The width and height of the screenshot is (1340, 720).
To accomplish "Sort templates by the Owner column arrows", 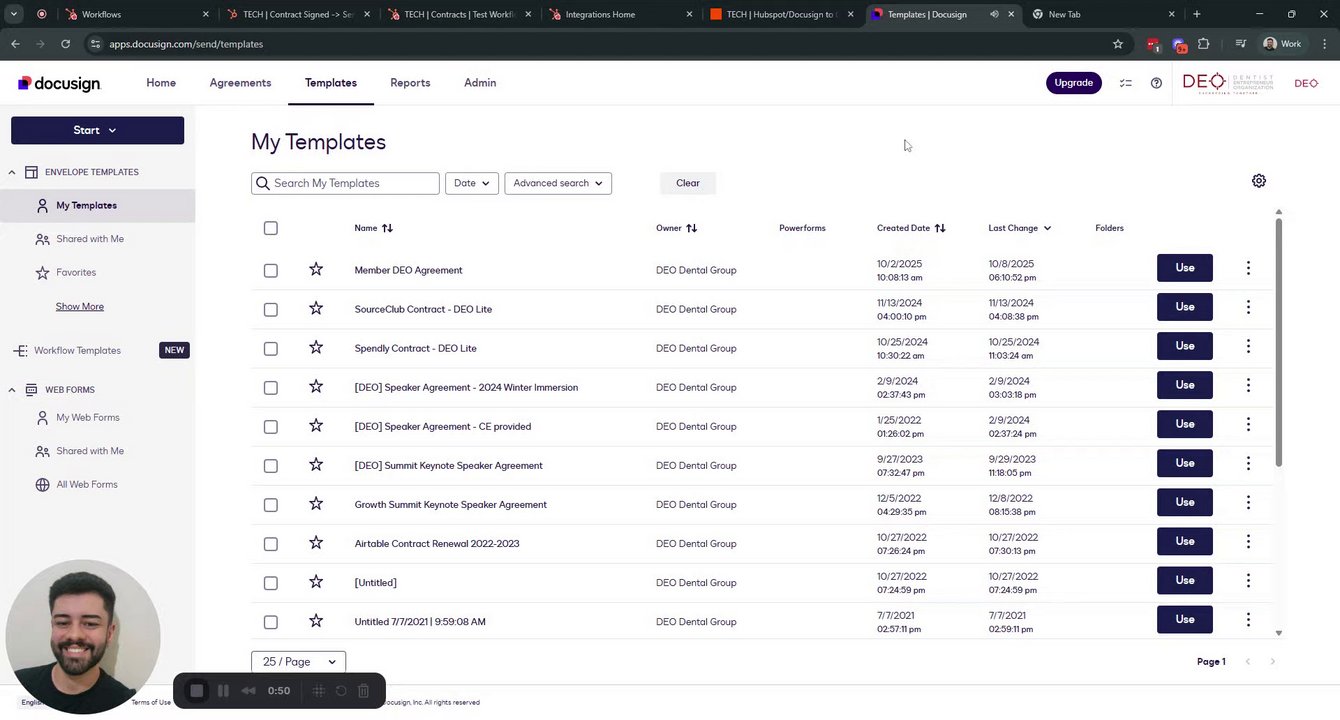I will coord(691,228).
